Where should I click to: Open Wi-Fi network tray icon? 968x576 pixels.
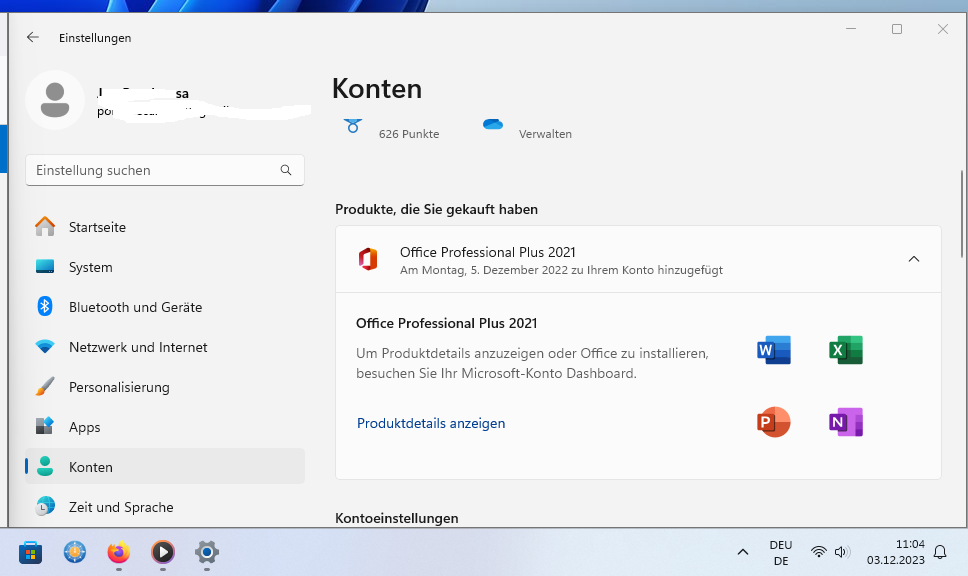(819, 552)
